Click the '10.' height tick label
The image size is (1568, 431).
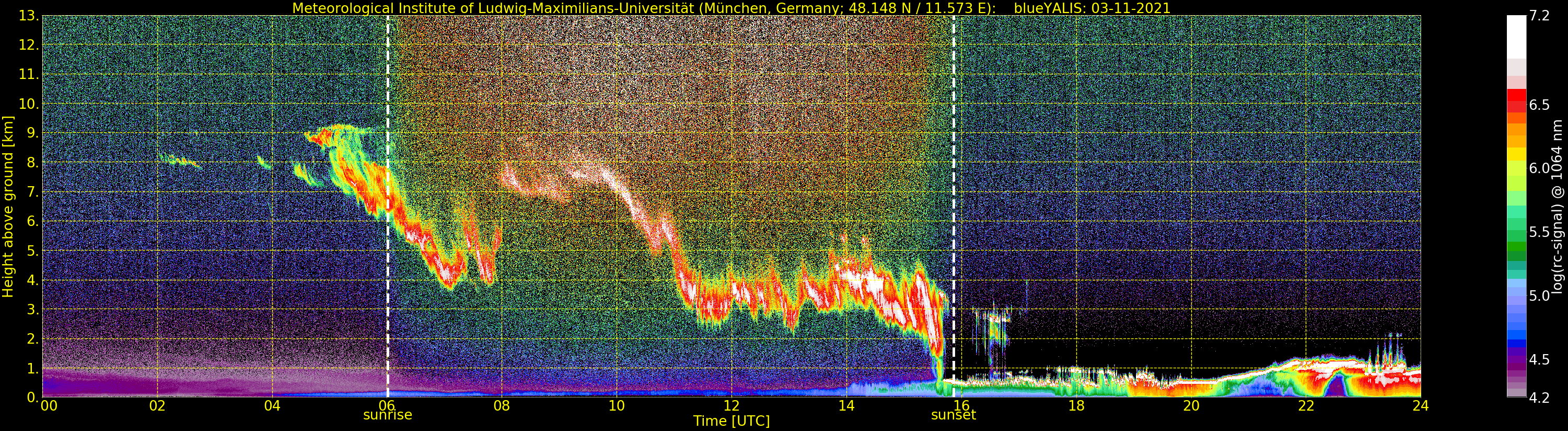28,104
